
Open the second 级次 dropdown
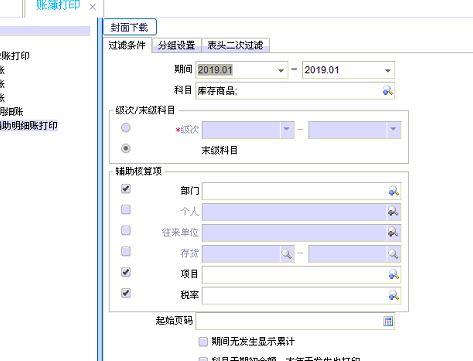[x=393, y=129]
